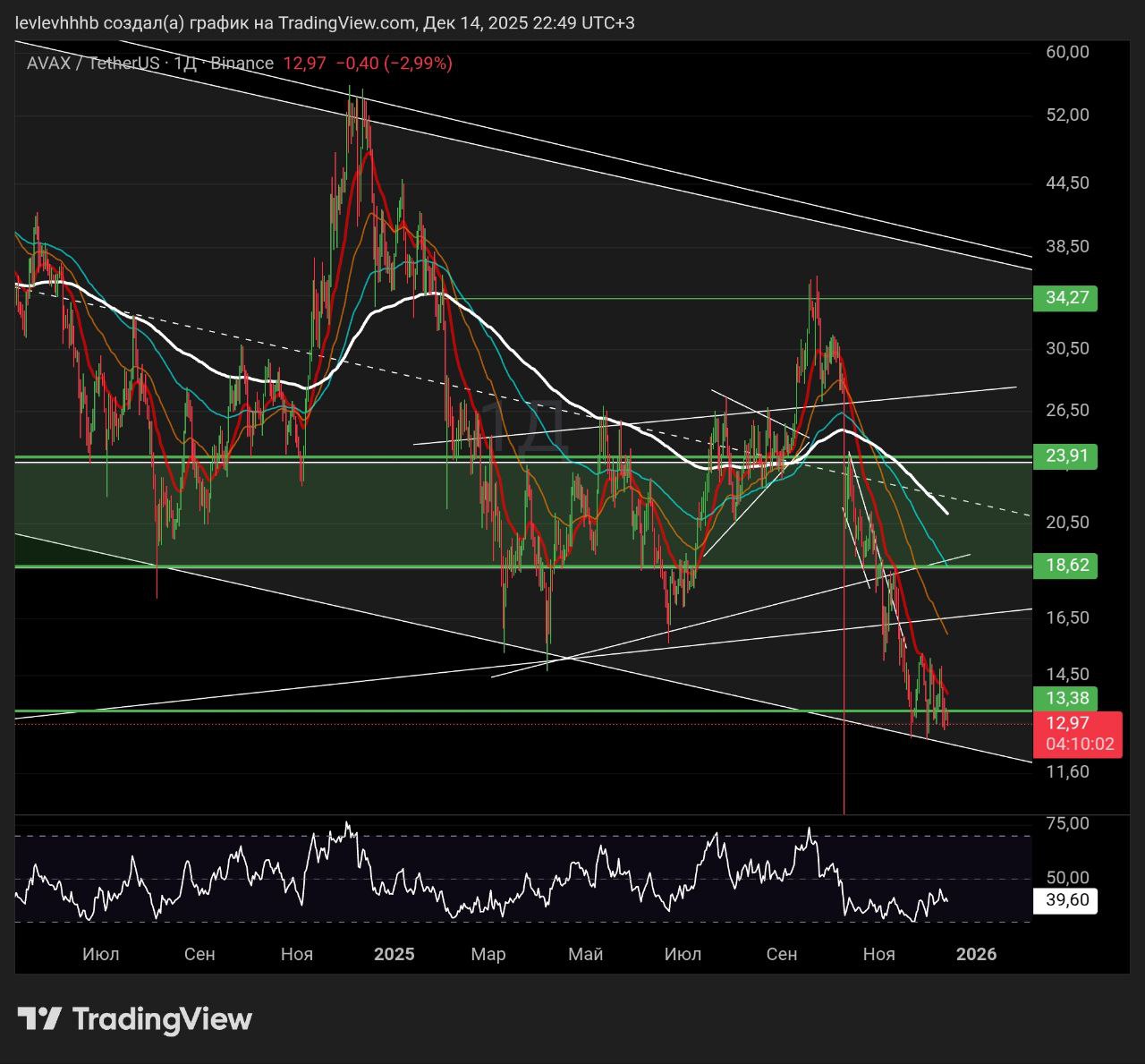This screenshot has width=1145, height=1064.
Task: Click the green 23,91 price label
Action: (x=1064, y=455)
